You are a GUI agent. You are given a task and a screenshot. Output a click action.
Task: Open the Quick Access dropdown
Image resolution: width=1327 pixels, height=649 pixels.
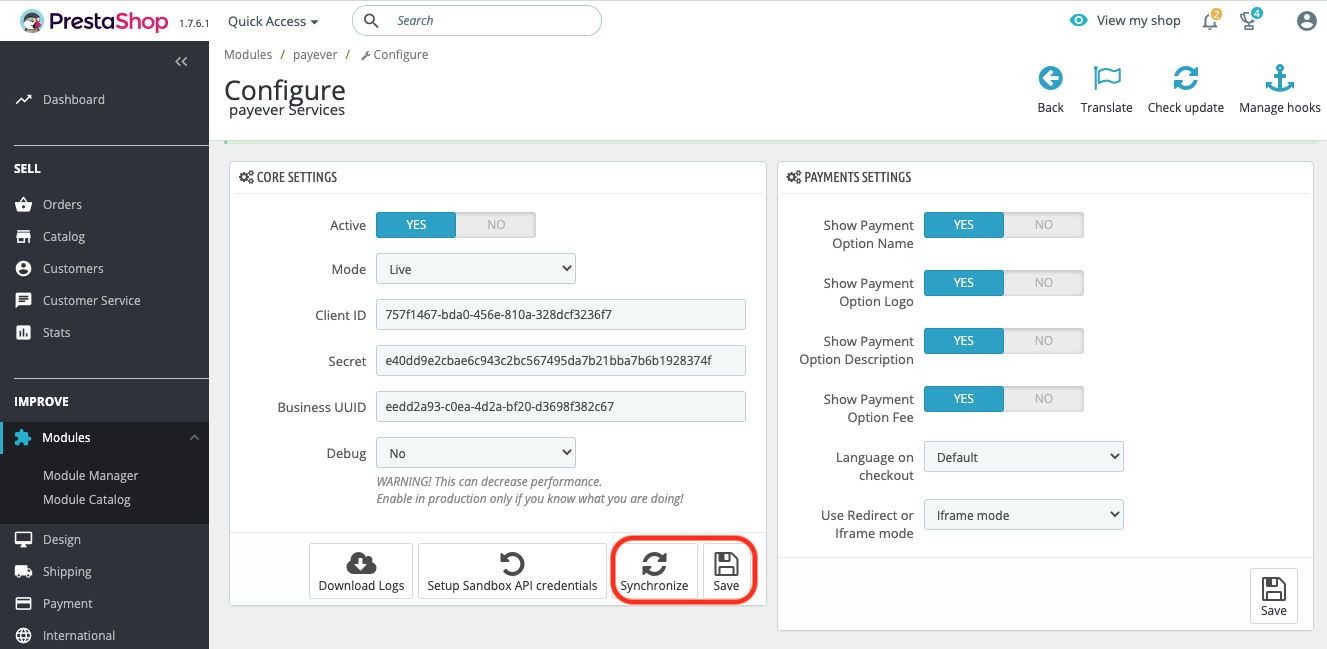tap(273, 21)
